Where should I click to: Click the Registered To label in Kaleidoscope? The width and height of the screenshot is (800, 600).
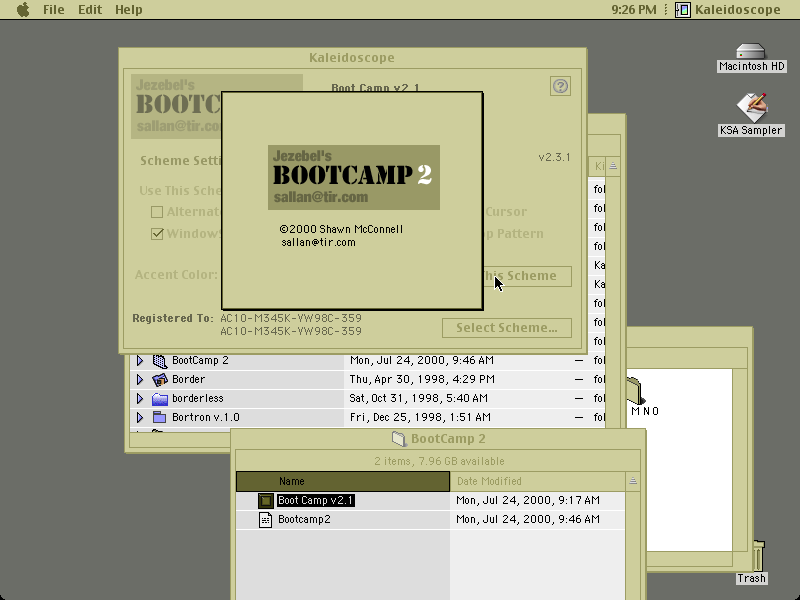coord(172,318)
